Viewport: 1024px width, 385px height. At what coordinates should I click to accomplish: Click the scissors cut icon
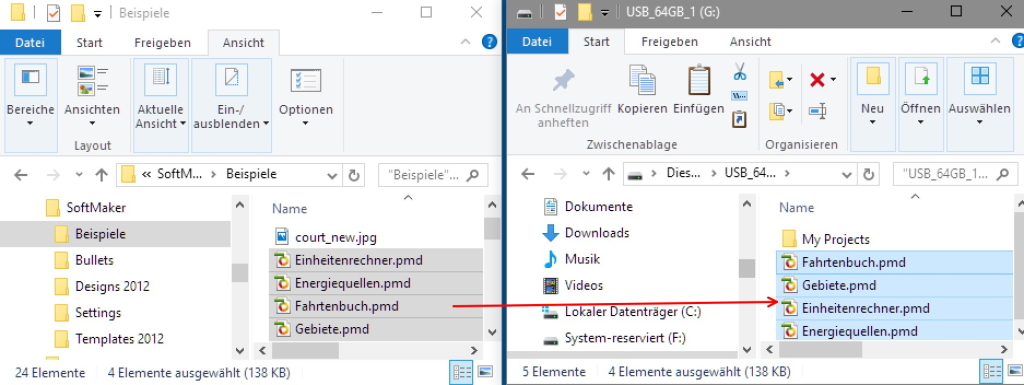(739, 71)
